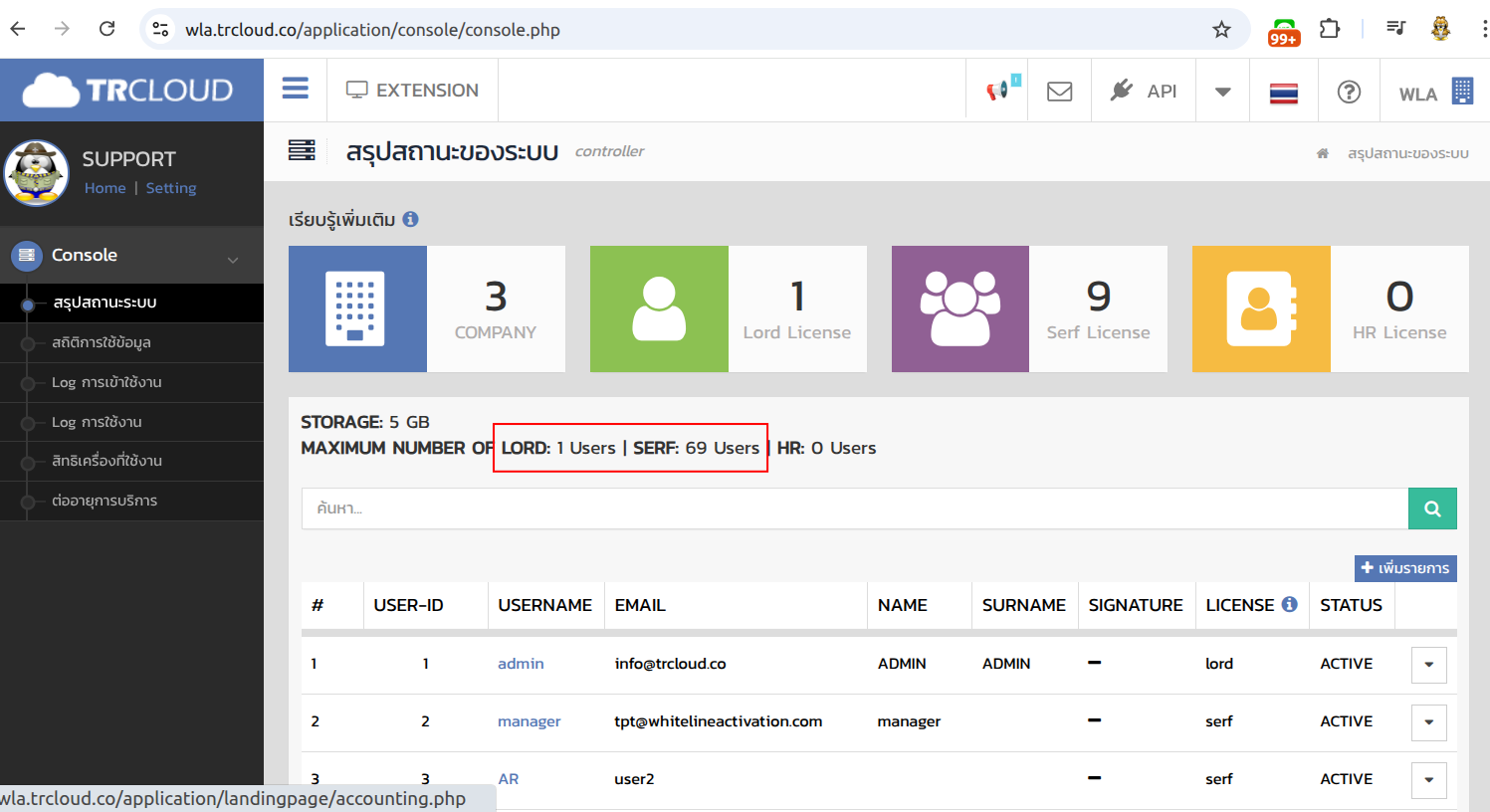Click the Thai flag language icon
The image size is (1490, 812).
(x=1283, y=93)
